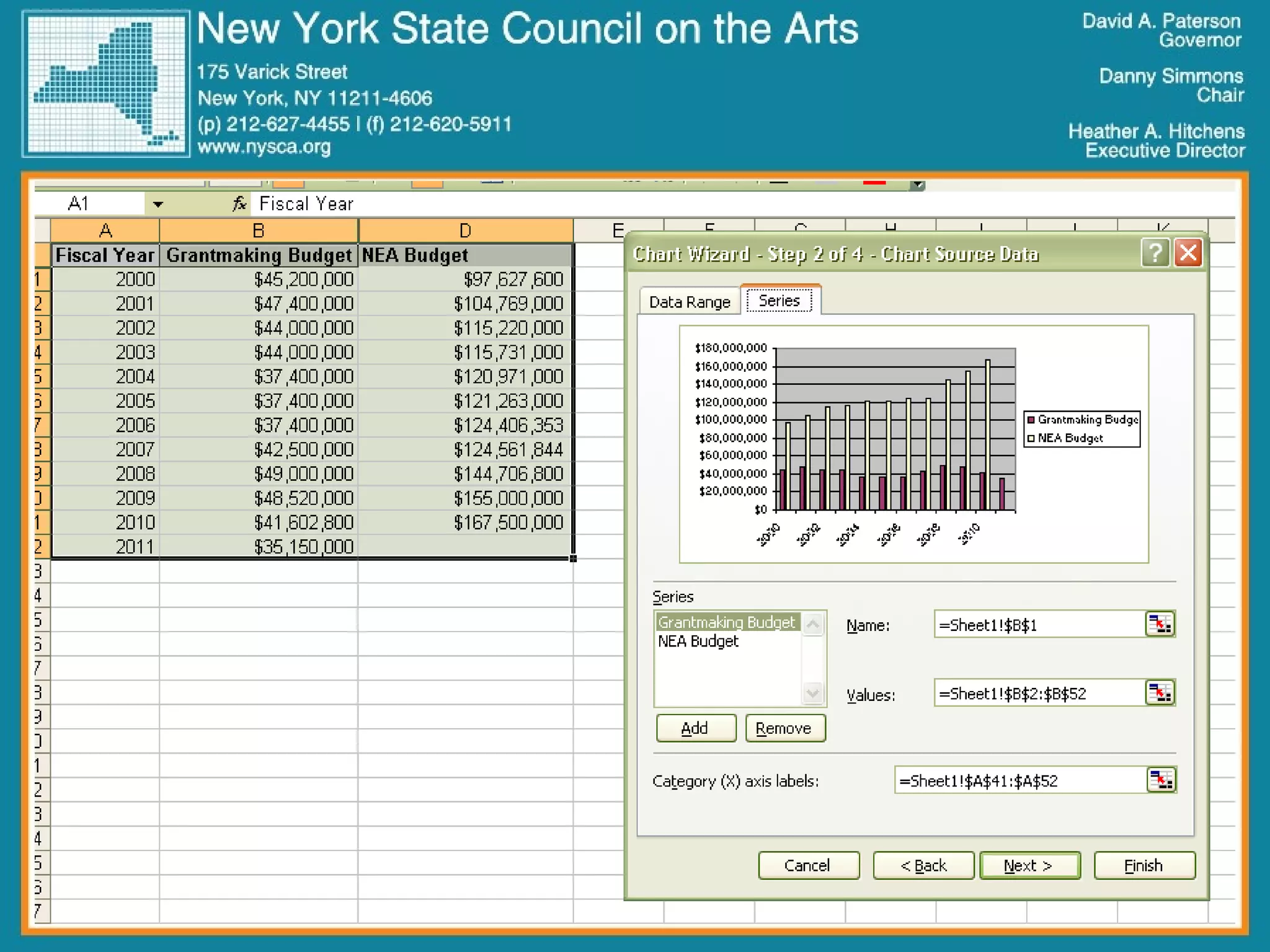This screenshot has width=1270, height=952.
Task: Select the Series tab
Action: pyautogui.click(x=779, y=301)
